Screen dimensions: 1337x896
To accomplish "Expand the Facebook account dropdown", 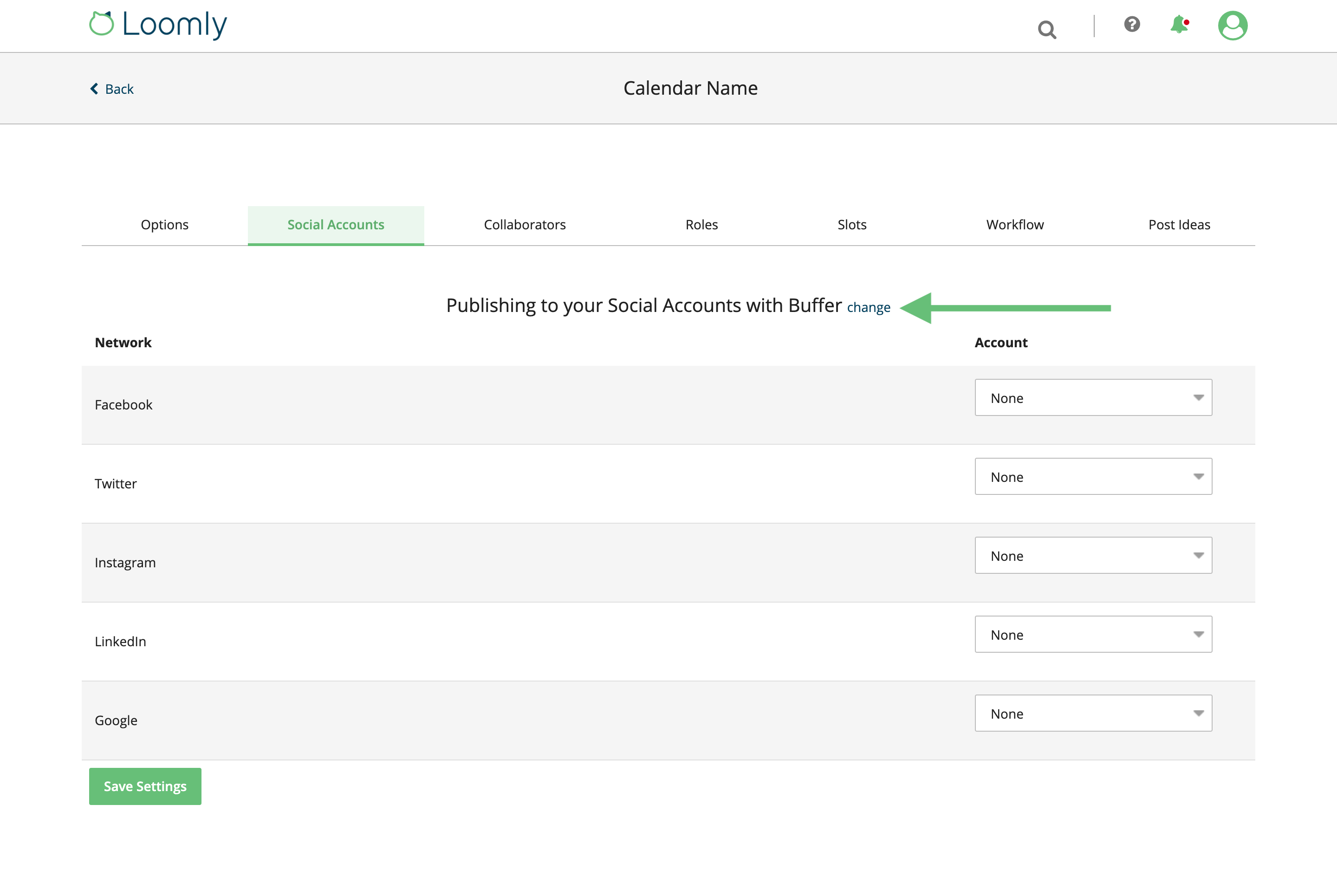I will coord(1092,398).
